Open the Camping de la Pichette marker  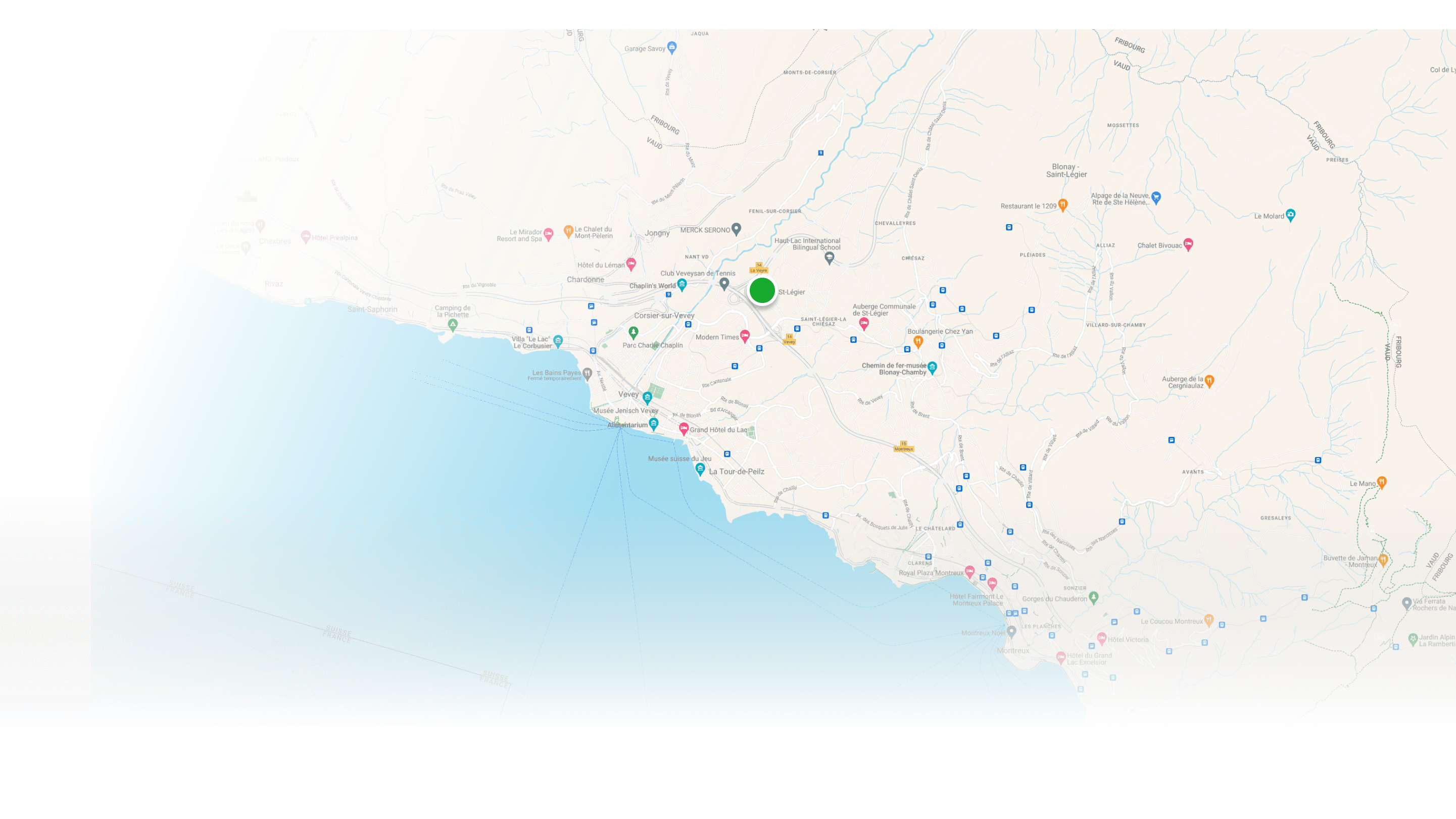(452, 324)
